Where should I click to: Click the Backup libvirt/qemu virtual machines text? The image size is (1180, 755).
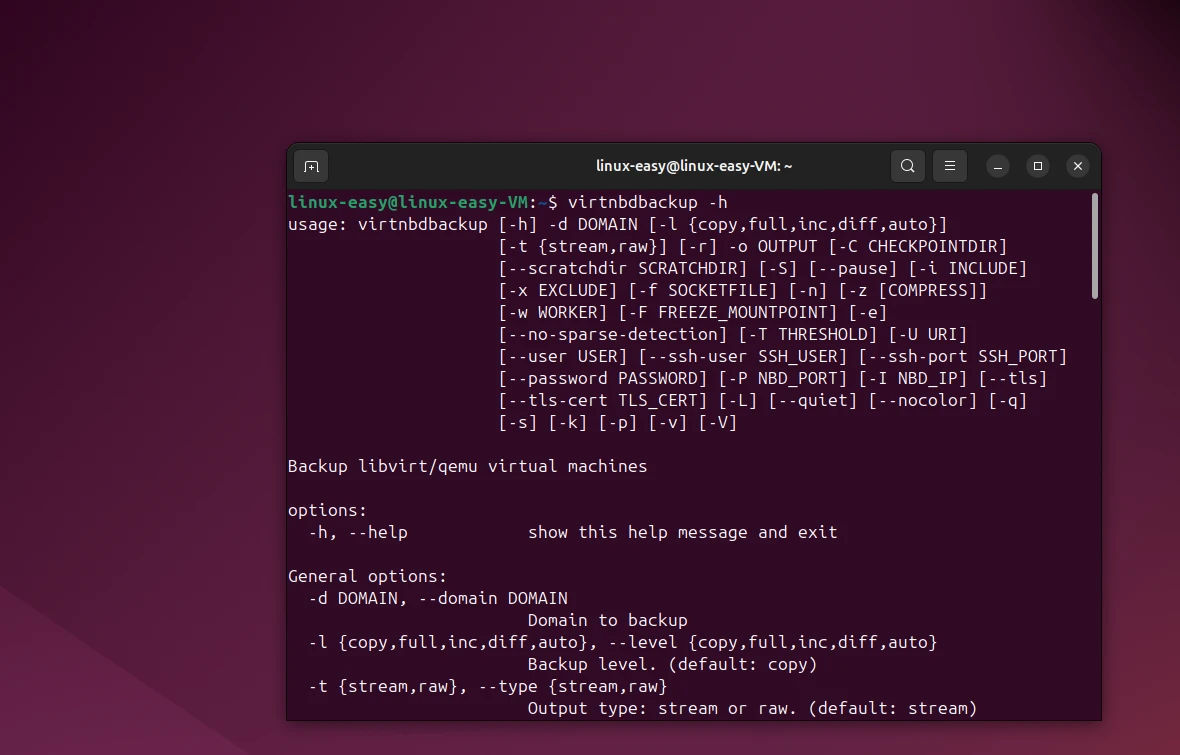click(467, 466)
